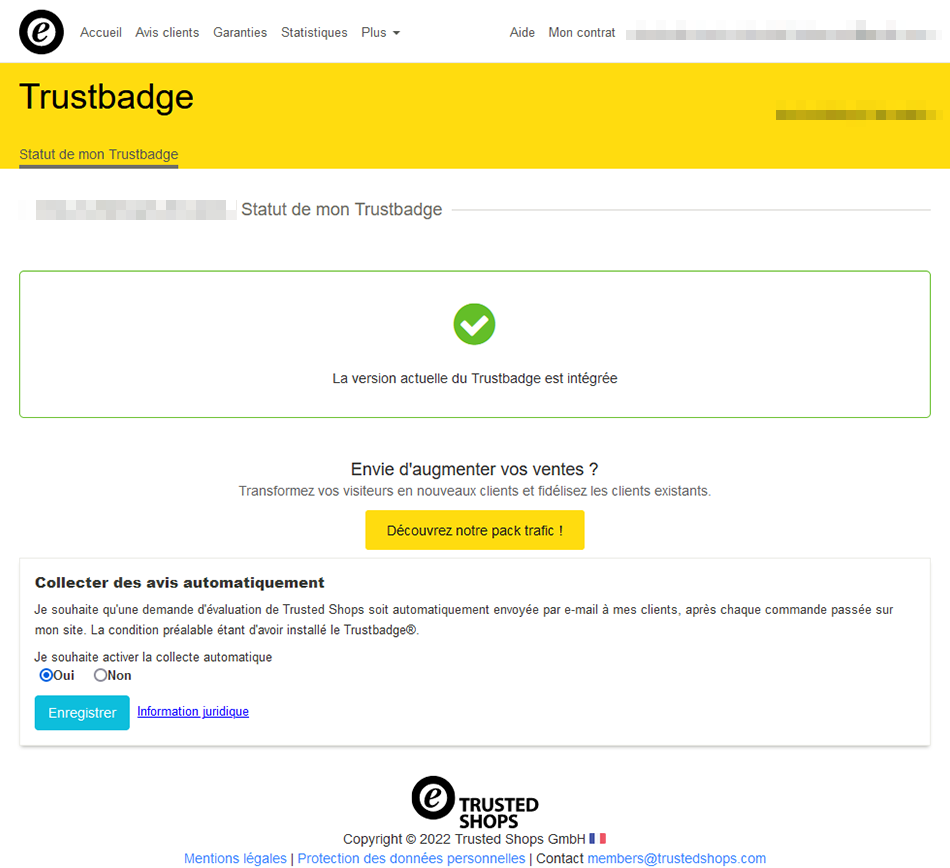
Task: Click the French flag icon in footer
Action: click(597, 838)
